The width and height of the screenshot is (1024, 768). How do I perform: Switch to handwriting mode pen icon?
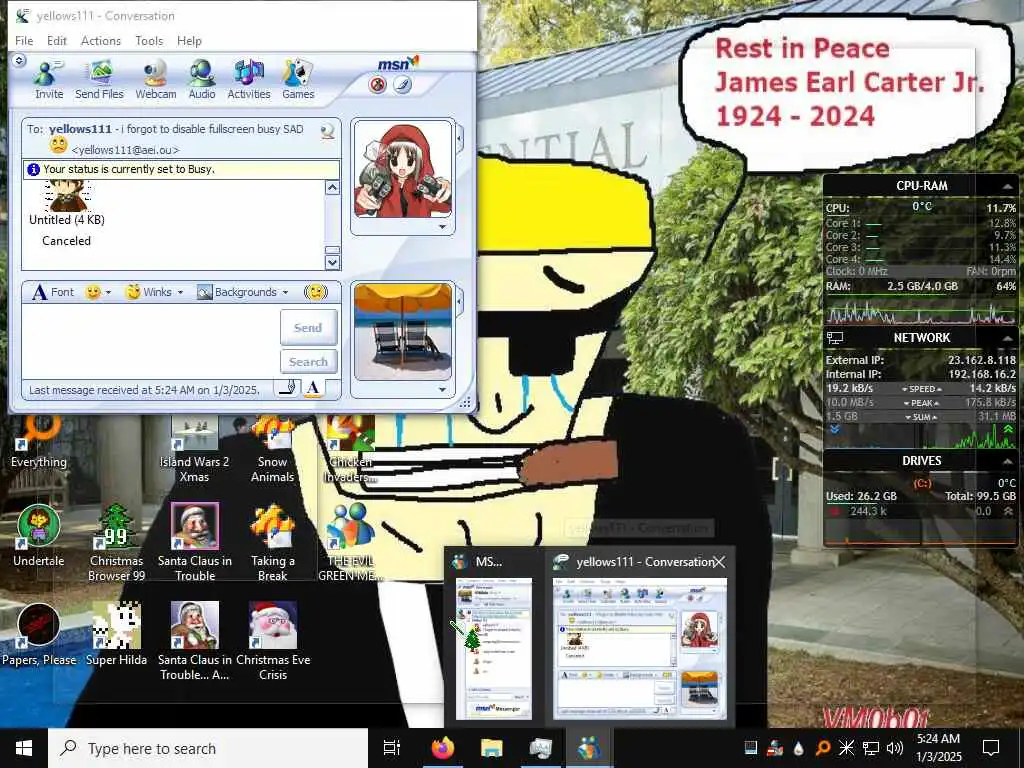(x=289, y=389)
